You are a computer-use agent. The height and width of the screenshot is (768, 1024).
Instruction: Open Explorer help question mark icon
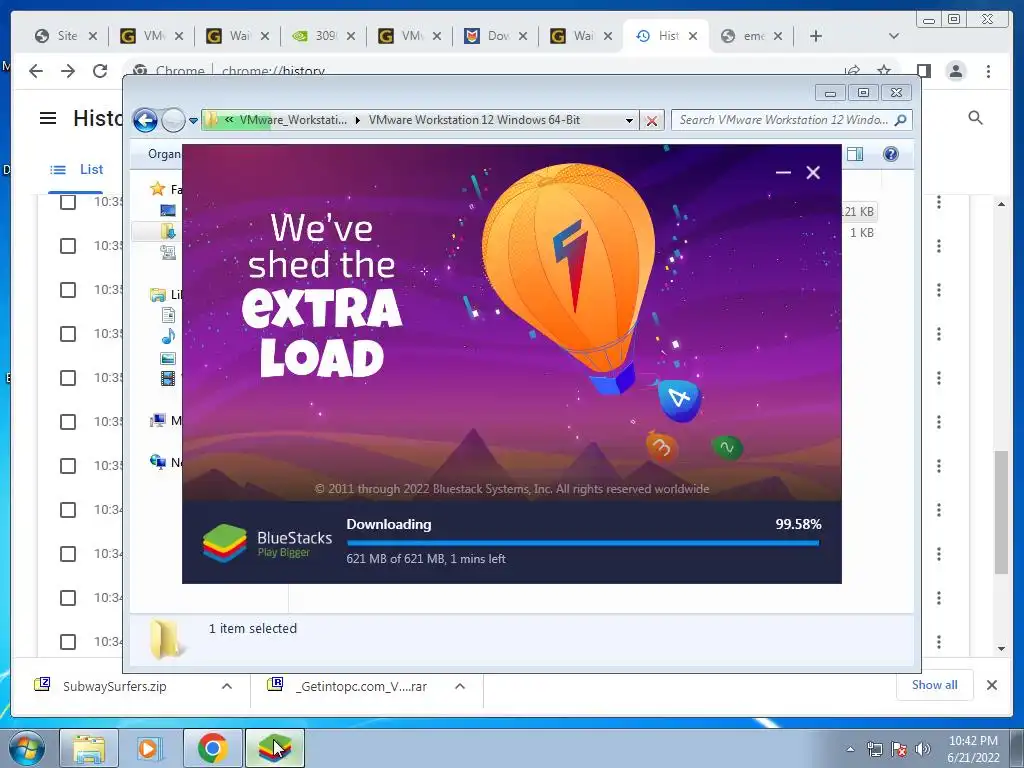point(891,154)
